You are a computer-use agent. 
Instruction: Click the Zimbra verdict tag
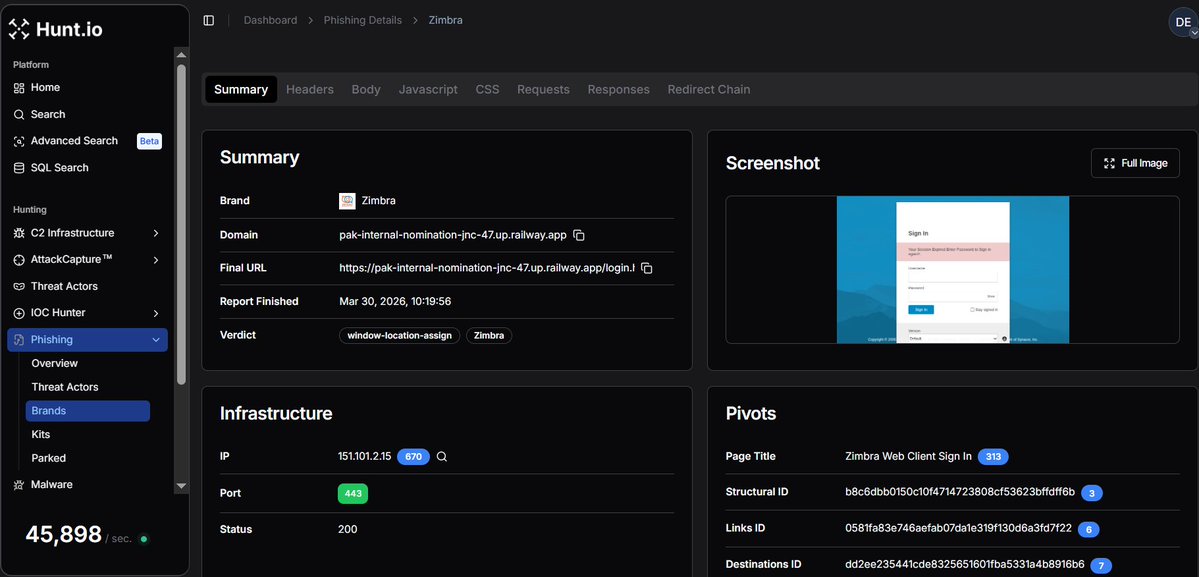coord(489,336)
